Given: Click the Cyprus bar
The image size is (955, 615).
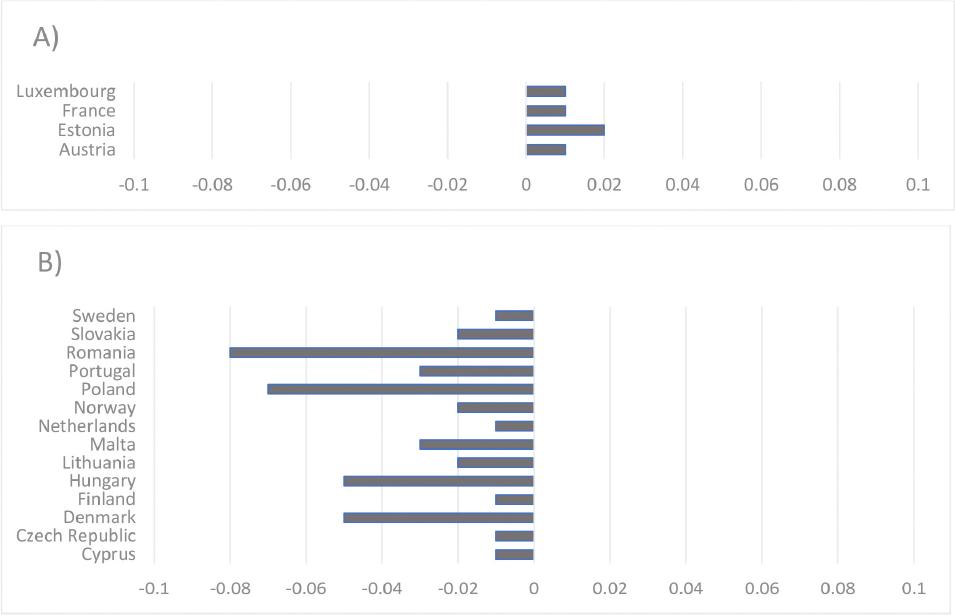Looking at the screenshot, I should coord(514,555).
